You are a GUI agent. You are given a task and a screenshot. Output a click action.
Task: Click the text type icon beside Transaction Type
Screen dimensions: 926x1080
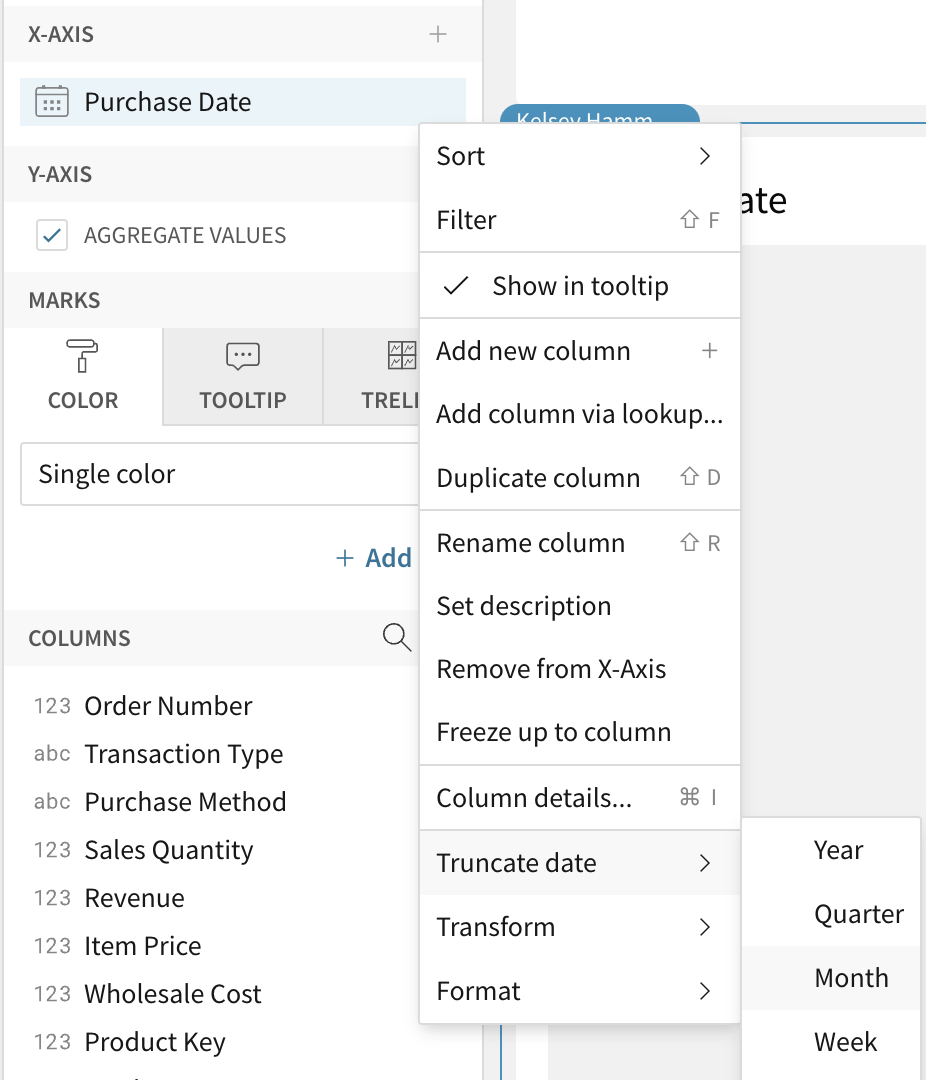tap(52, 754)
